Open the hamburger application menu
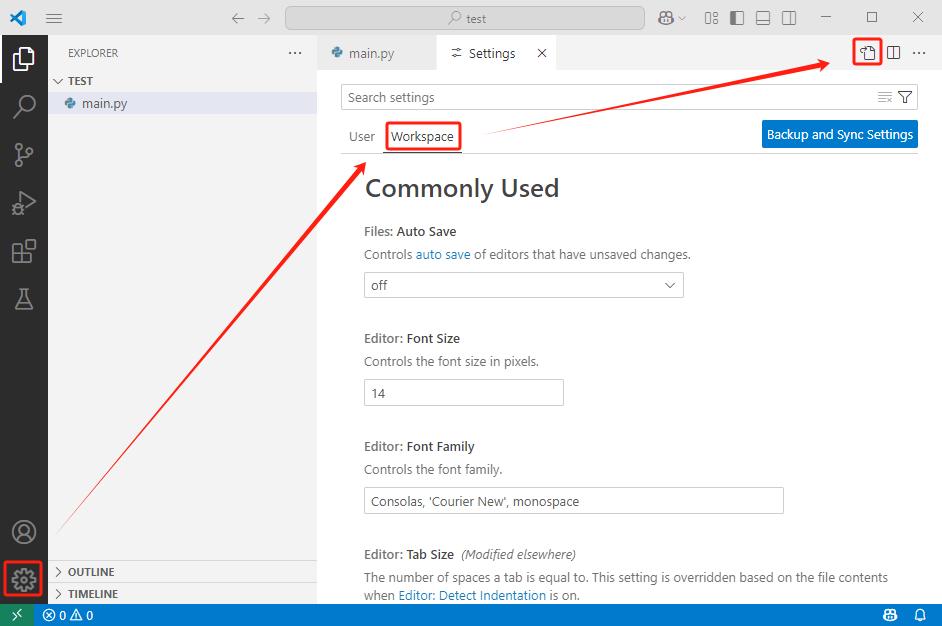The height and width of the screenshot is (626, 942). click(54, 18)
